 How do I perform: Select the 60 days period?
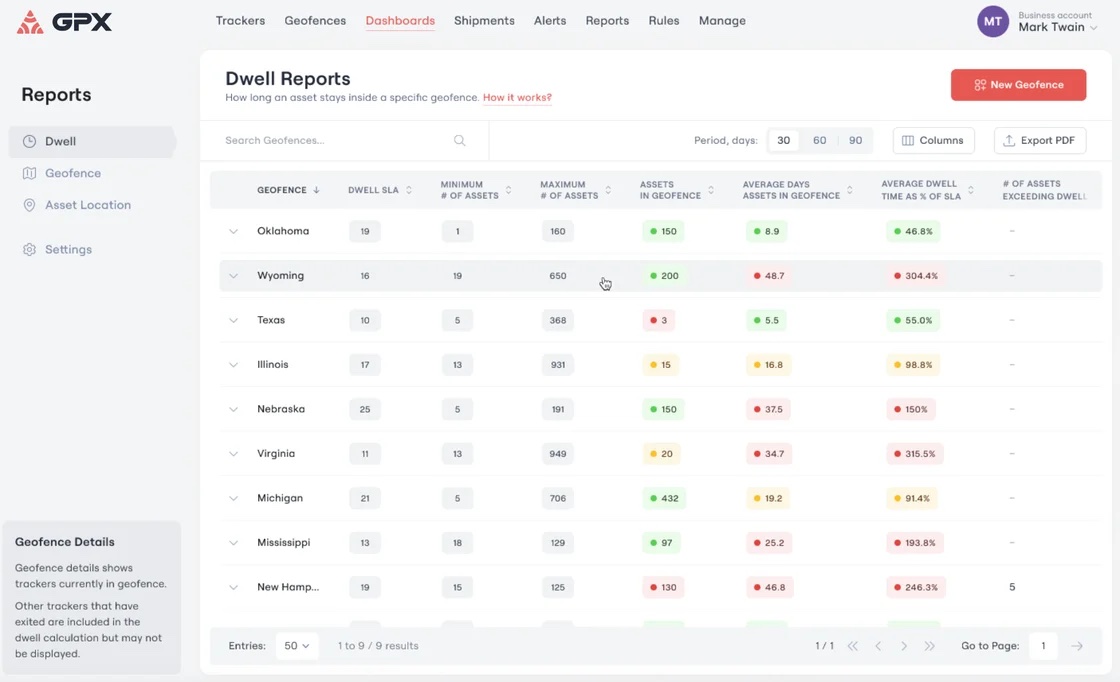819,141
